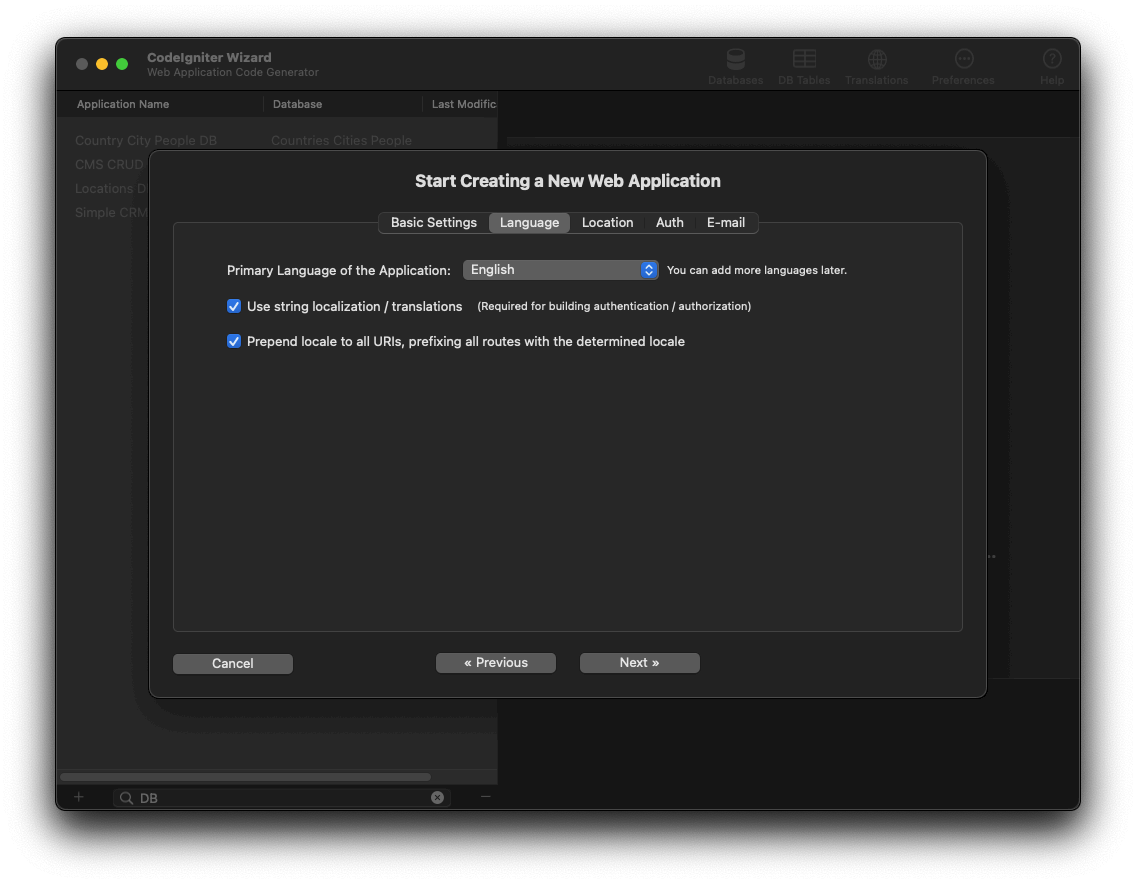Toggle Prepend locale to all URIs checkbox
This screenshot has height=884, width=1136.
(x=234, y=341)
